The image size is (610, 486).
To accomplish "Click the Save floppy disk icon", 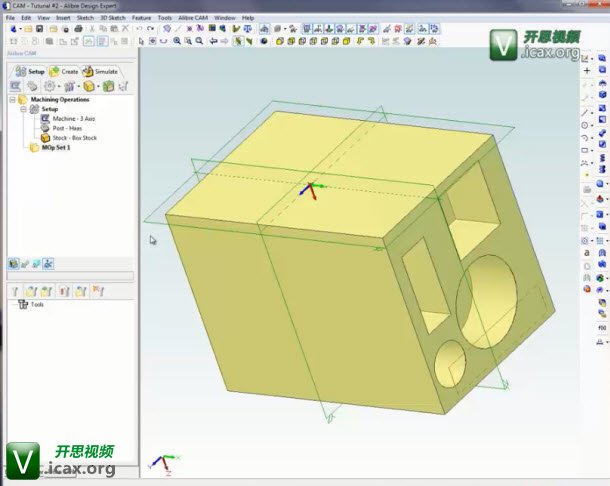I will (40, 29).
